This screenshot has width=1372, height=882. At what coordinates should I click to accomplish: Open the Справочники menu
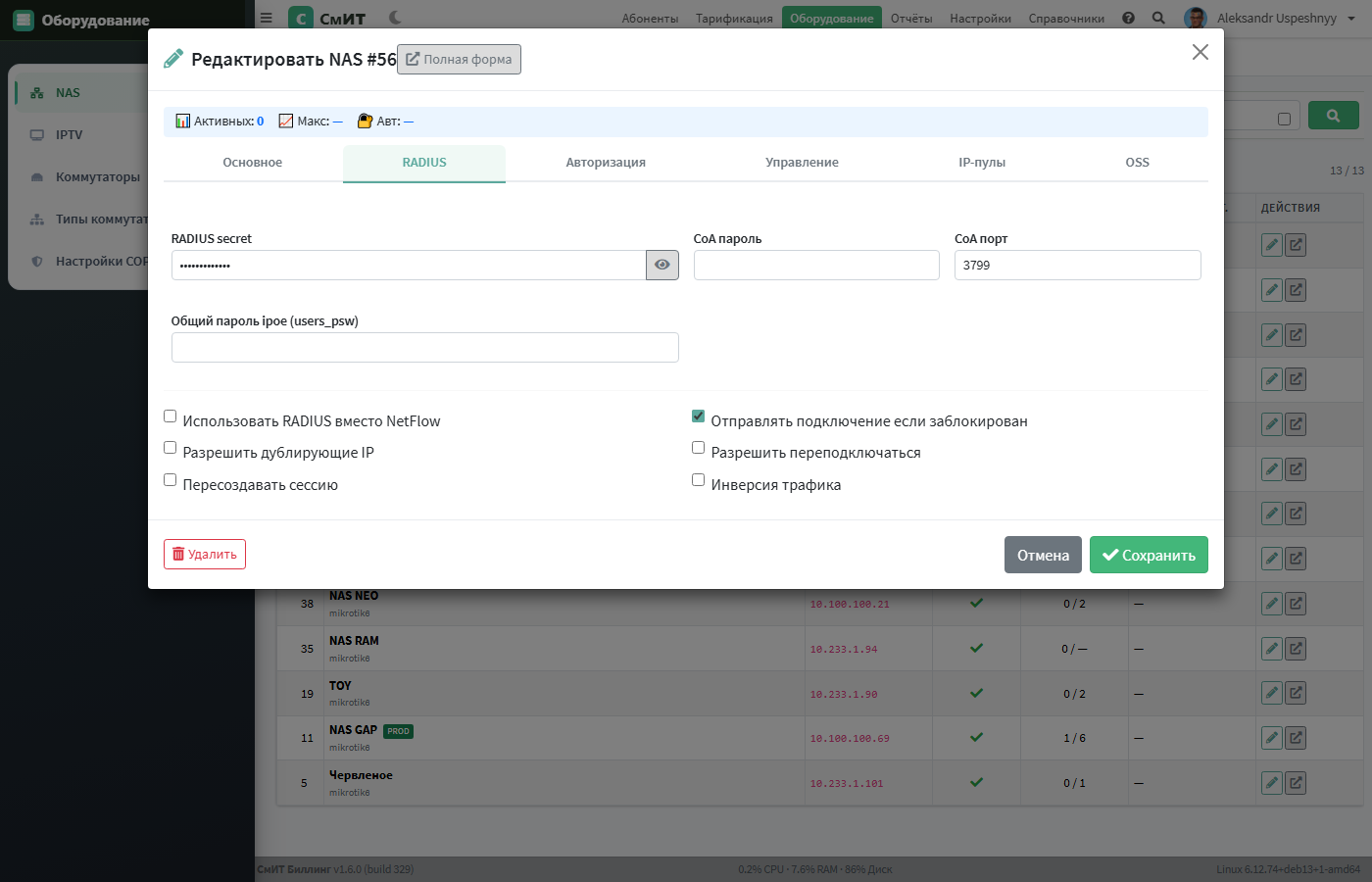click(1066, 19)
